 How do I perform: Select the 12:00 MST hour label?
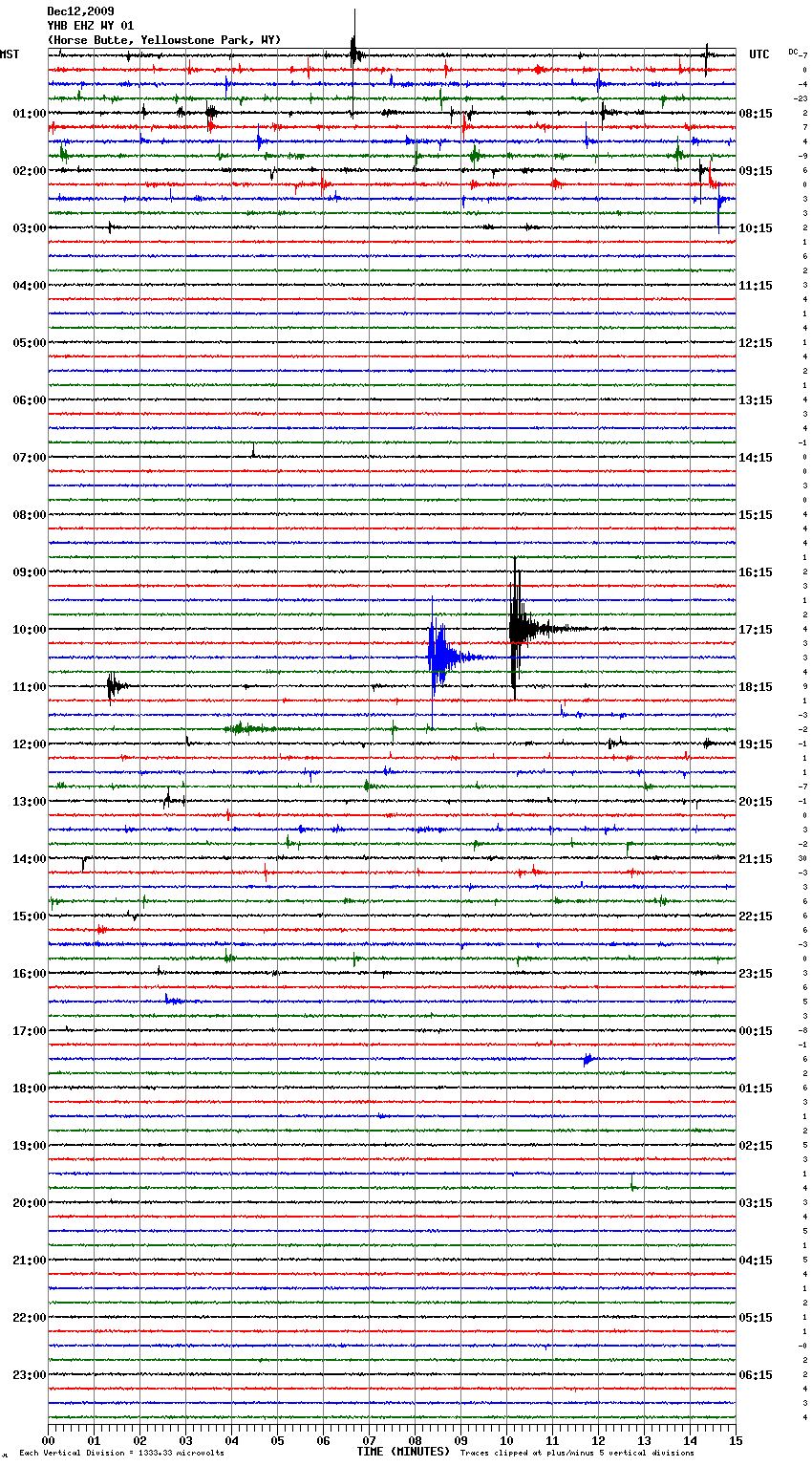tap(30, 744)
